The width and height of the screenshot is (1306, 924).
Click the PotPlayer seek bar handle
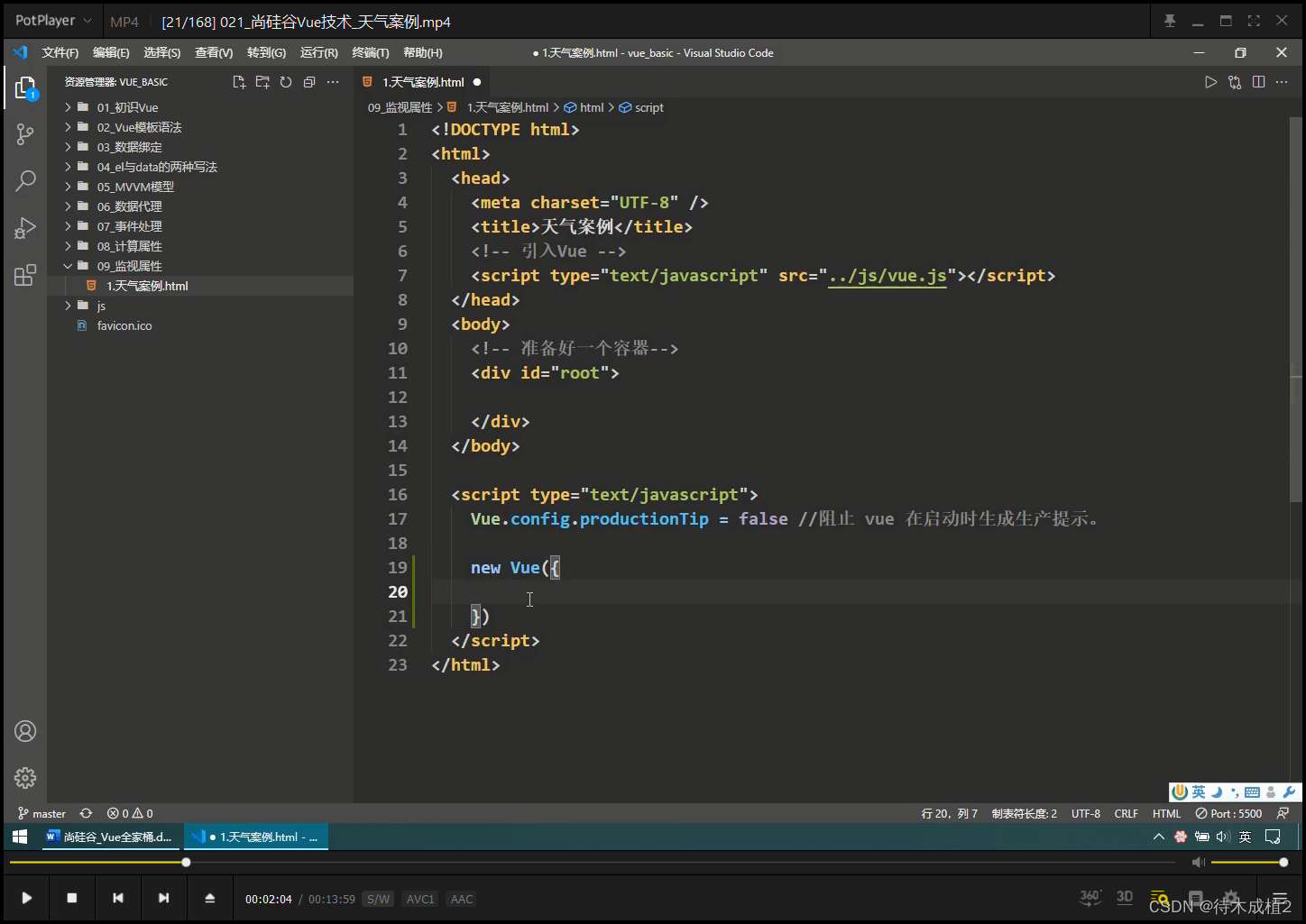click(186, 863)
